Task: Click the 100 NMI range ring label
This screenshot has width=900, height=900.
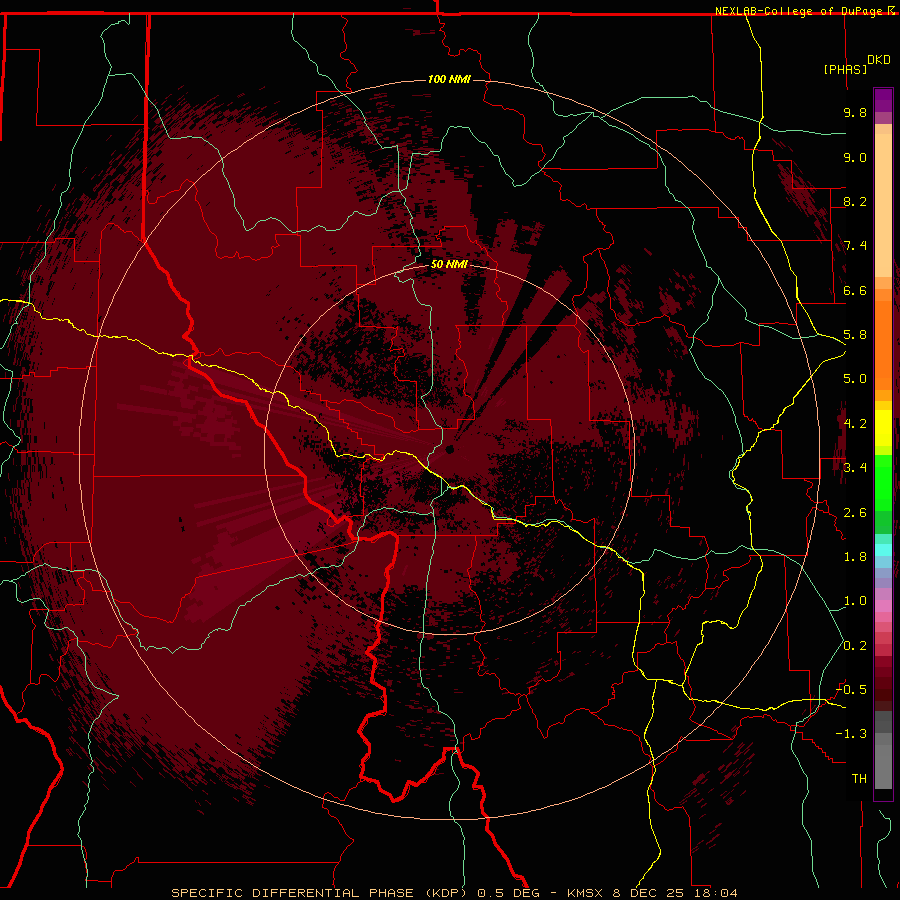Action: [449, 79]
